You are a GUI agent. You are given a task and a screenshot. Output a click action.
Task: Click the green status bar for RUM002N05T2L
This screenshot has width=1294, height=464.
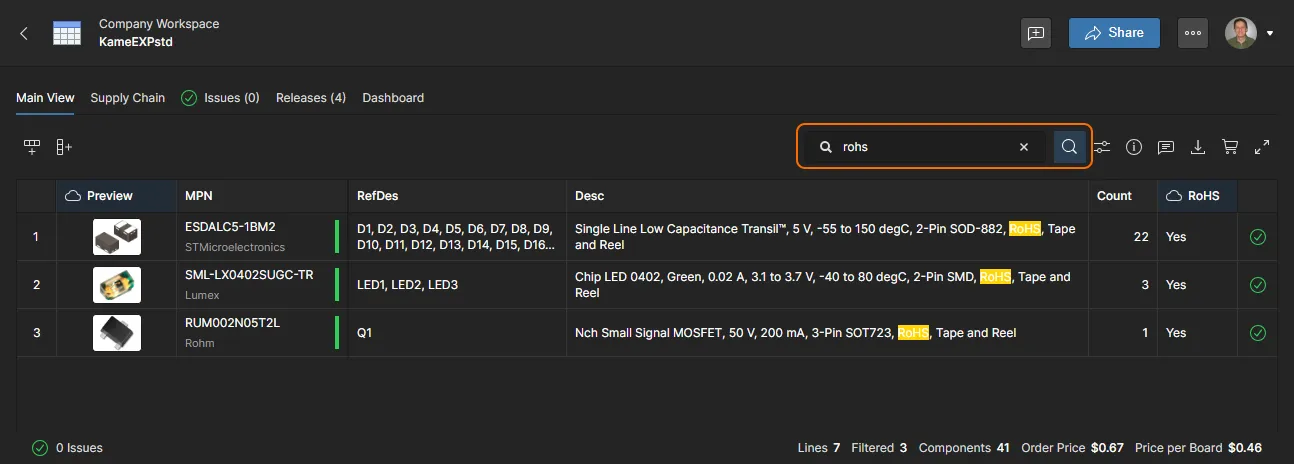pyautogui.click(x=337, y=333)
